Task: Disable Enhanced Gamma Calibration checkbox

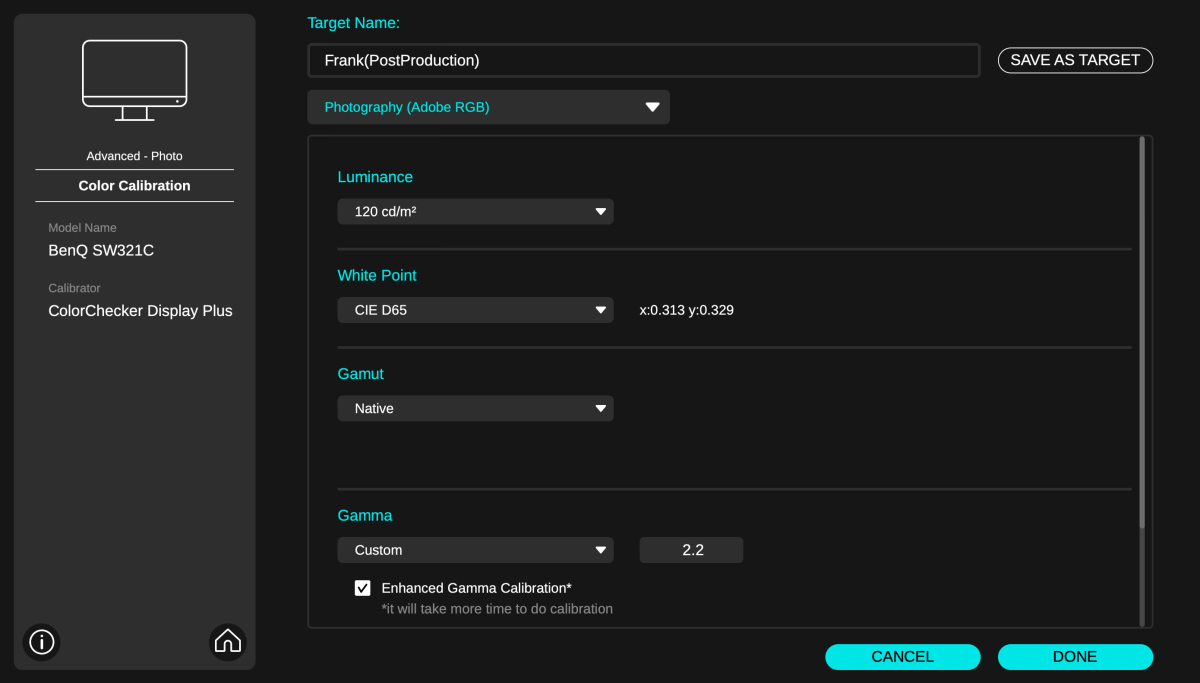Action: tap(363, 588)
